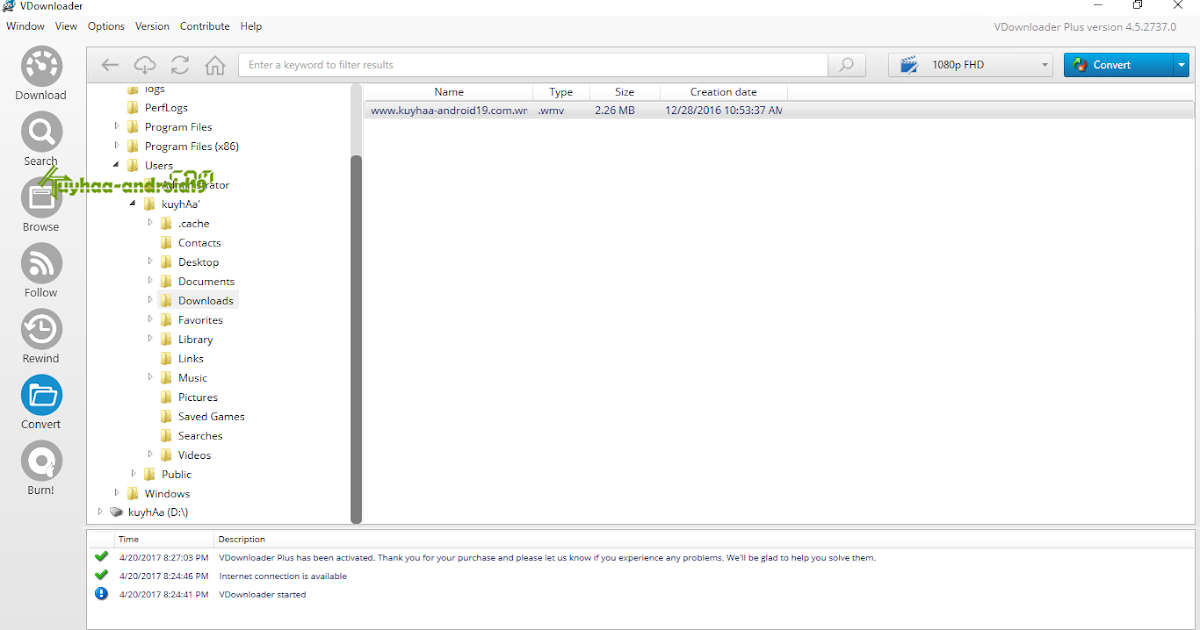Click the magnifier search button

[x=846, y=65]
